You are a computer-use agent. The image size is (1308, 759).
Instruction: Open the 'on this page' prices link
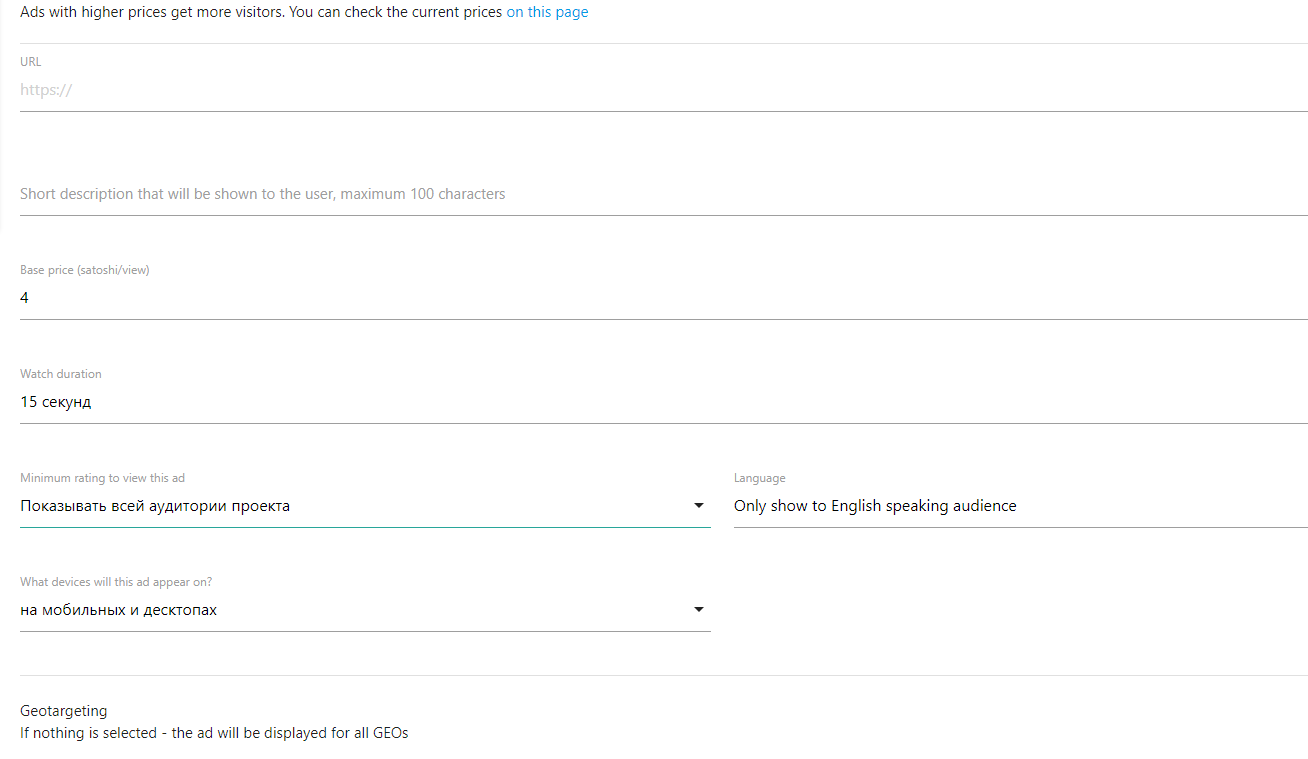tap(547, 13)
